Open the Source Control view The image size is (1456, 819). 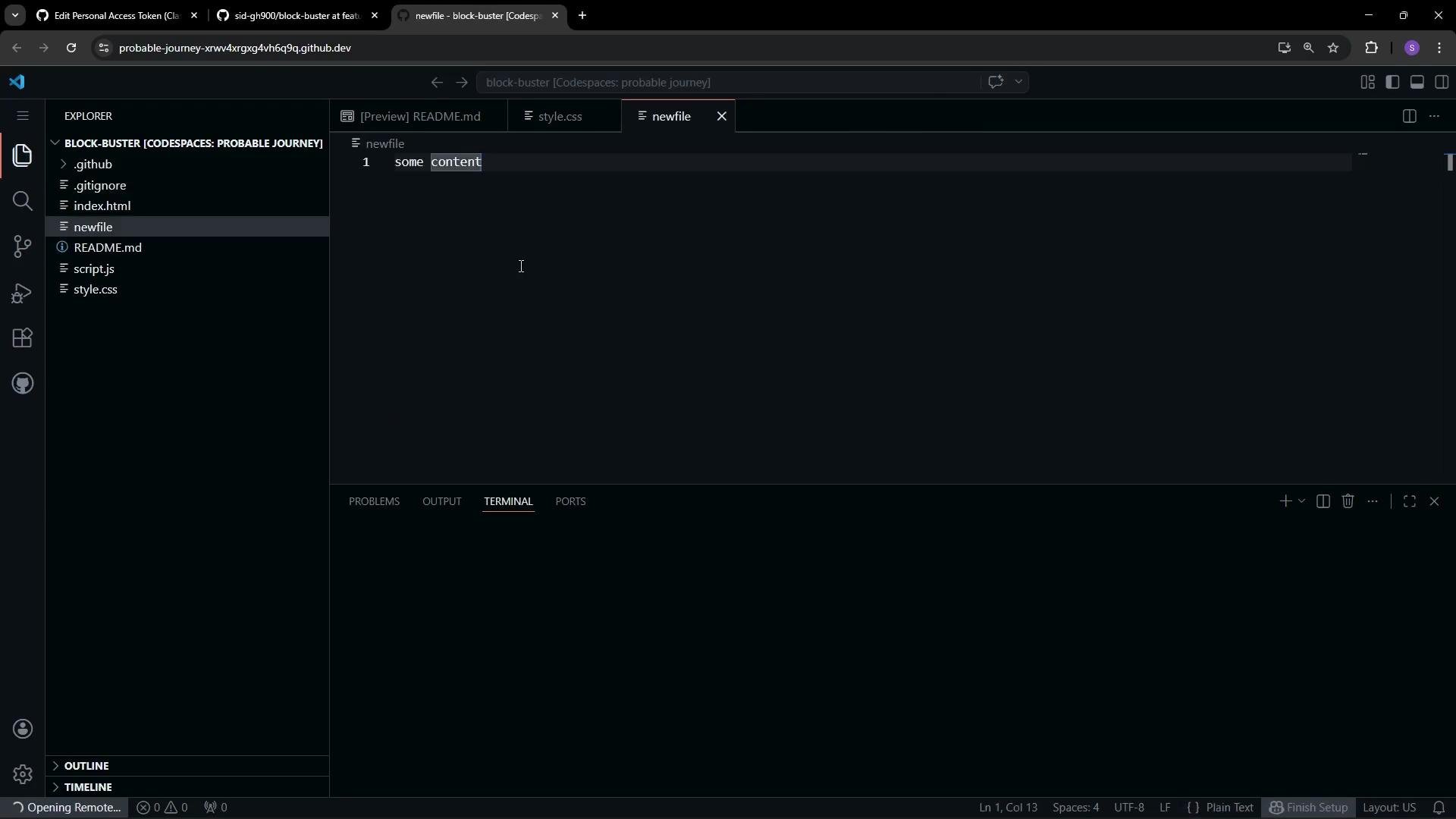coord(23,246)
